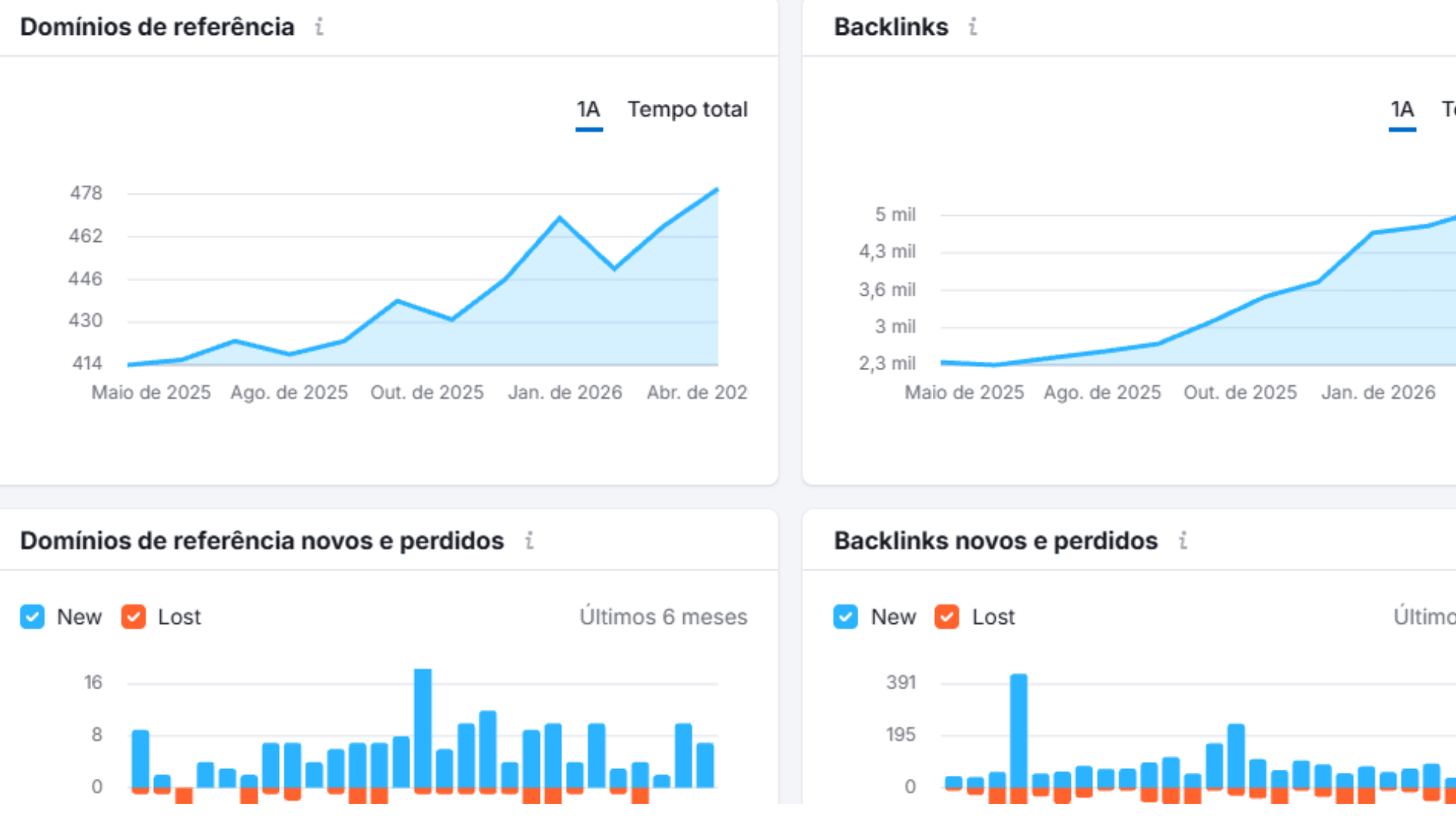
Task: Click first blue bar in referring domains bar chart
Action: coord(140,758)
